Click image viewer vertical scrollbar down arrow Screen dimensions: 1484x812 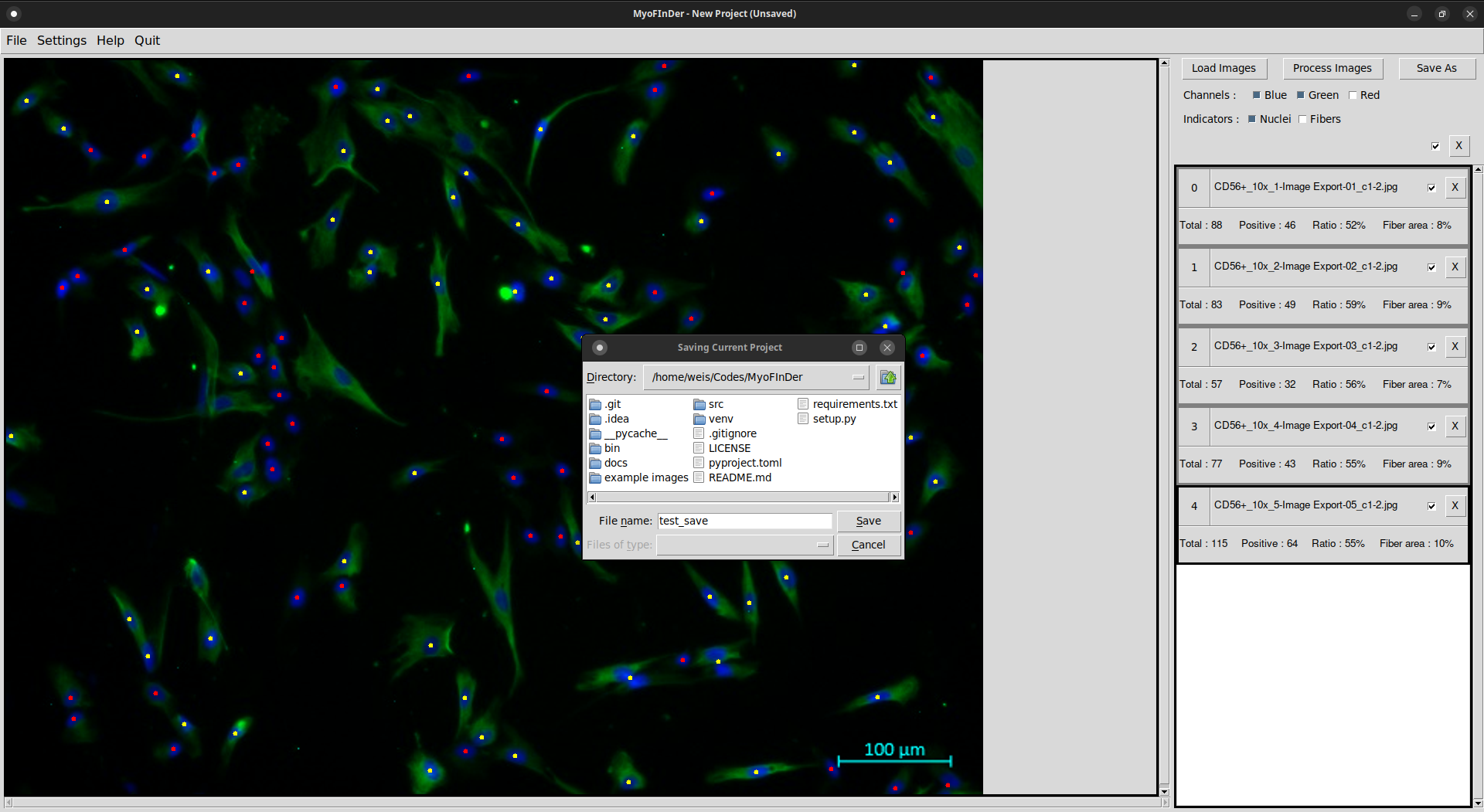(x=1164, y=791)
